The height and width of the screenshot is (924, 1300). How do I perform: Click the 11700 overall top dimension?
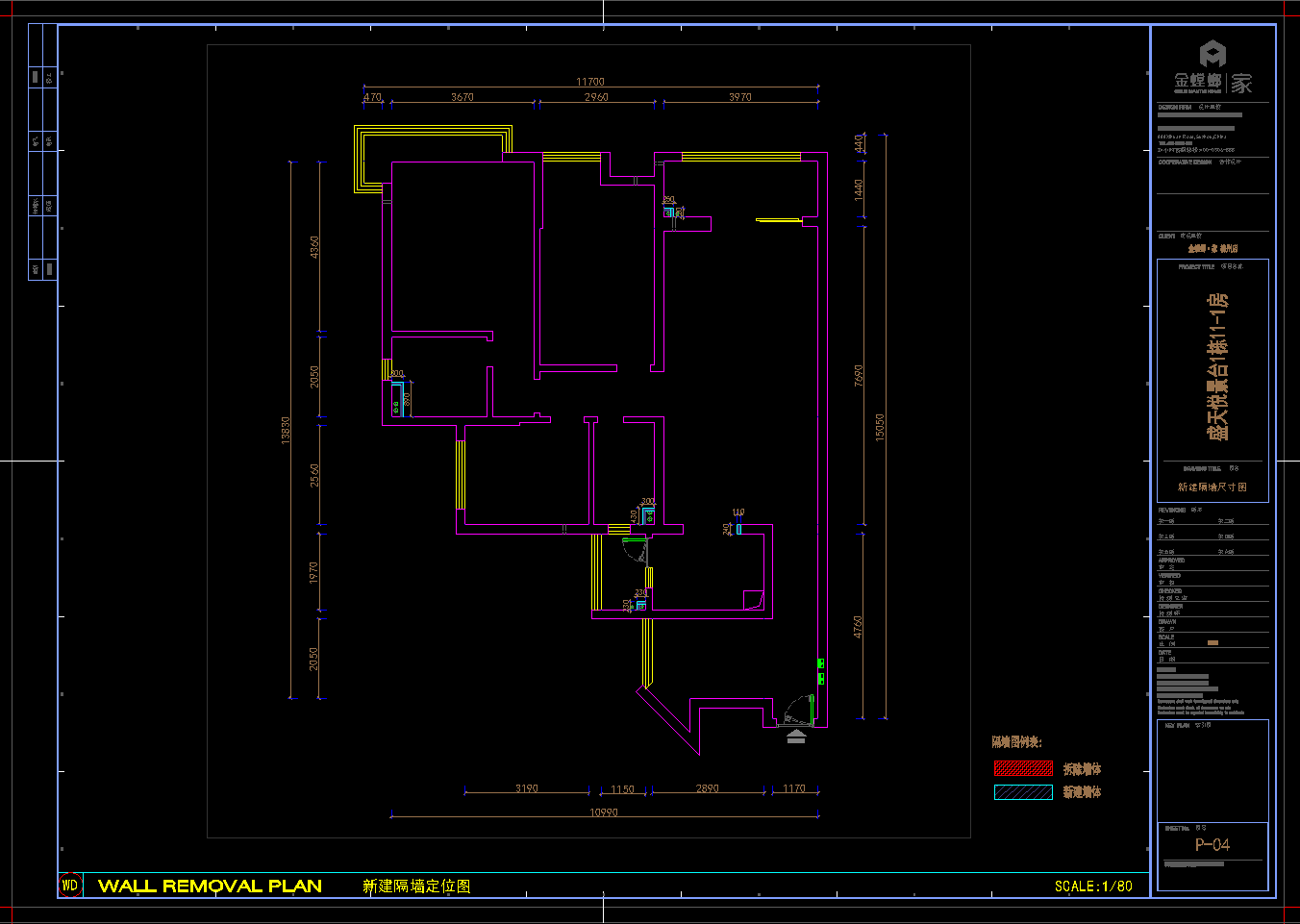pyautogui.click(x=590, y=82)
